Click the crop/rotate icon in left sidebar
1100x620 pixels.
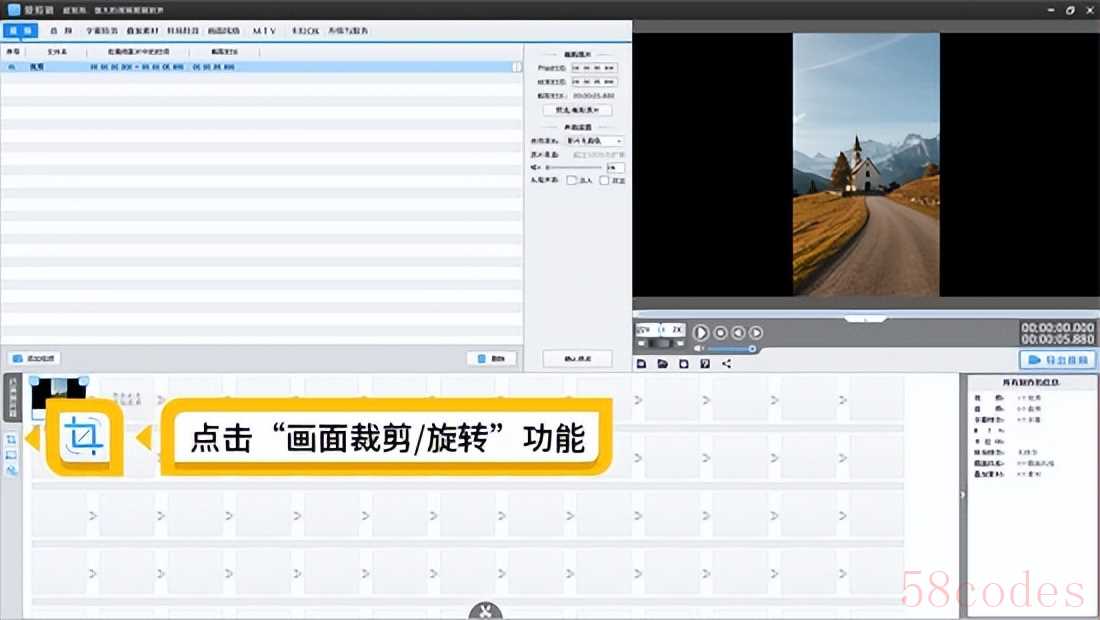(x=11, y=439)
